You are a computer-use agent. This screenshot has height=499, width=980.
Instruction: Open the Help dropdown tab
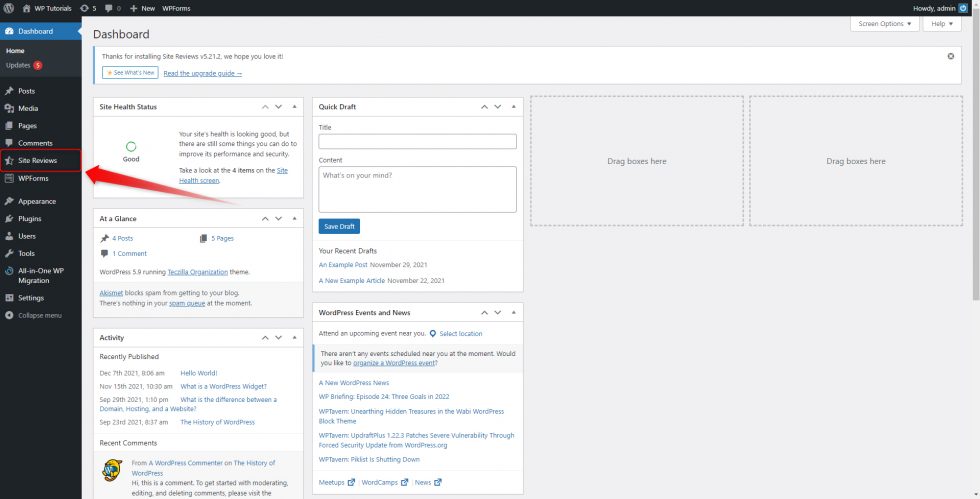[942, 24]
